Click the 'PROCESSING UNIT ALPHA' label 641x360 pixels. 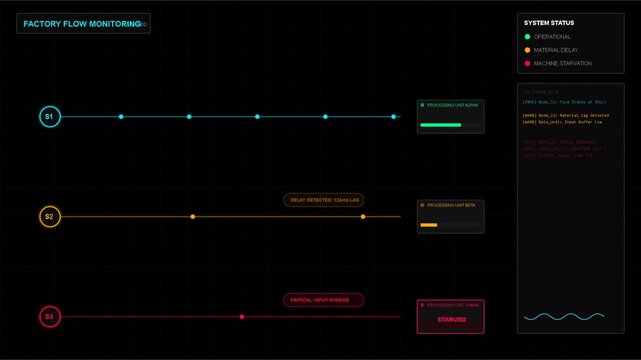[x=452, y=105]
